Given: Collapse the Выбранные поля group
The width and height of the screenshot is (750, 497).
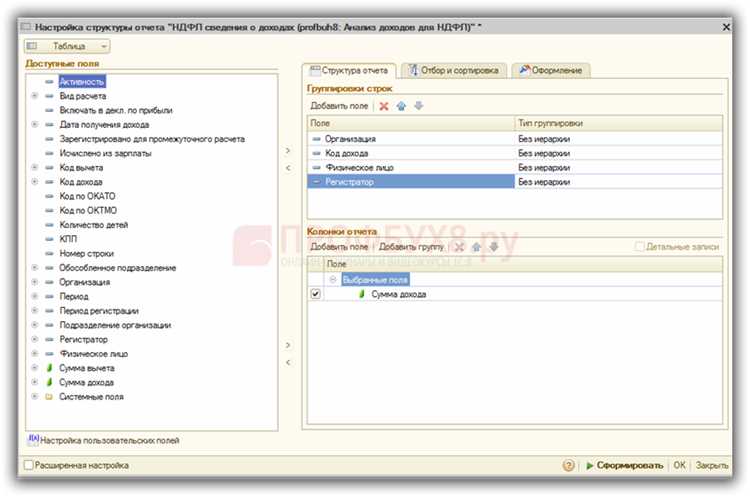Looking at the screenshot, I should 333,279.
